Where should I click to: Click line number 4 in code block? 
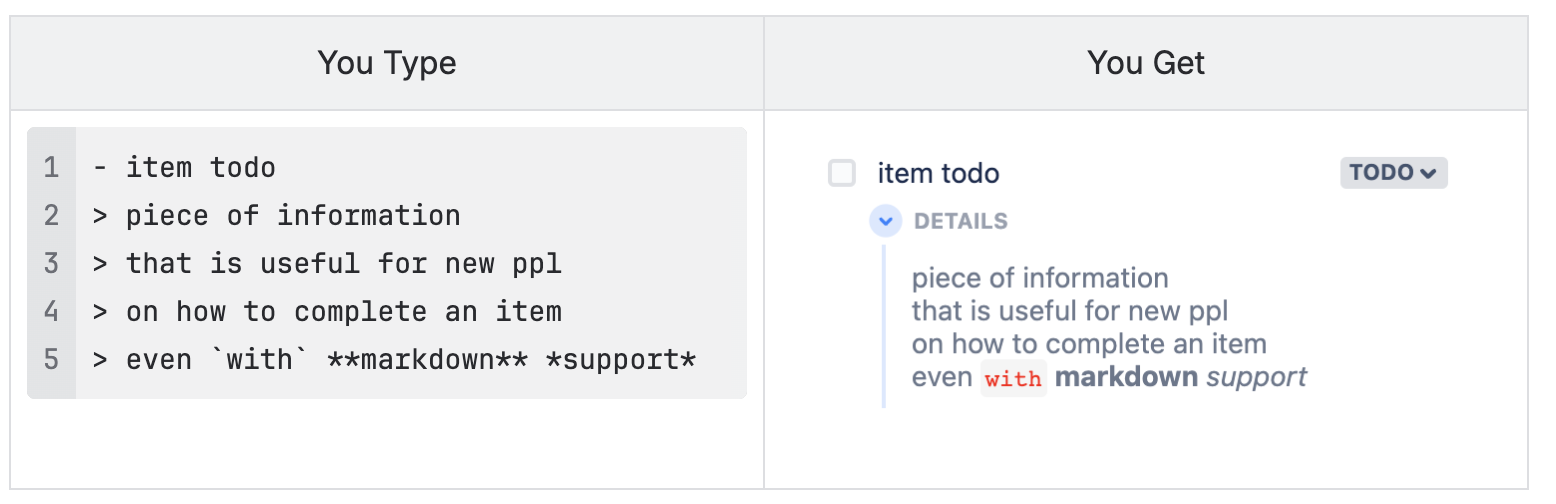pos(51,311)
